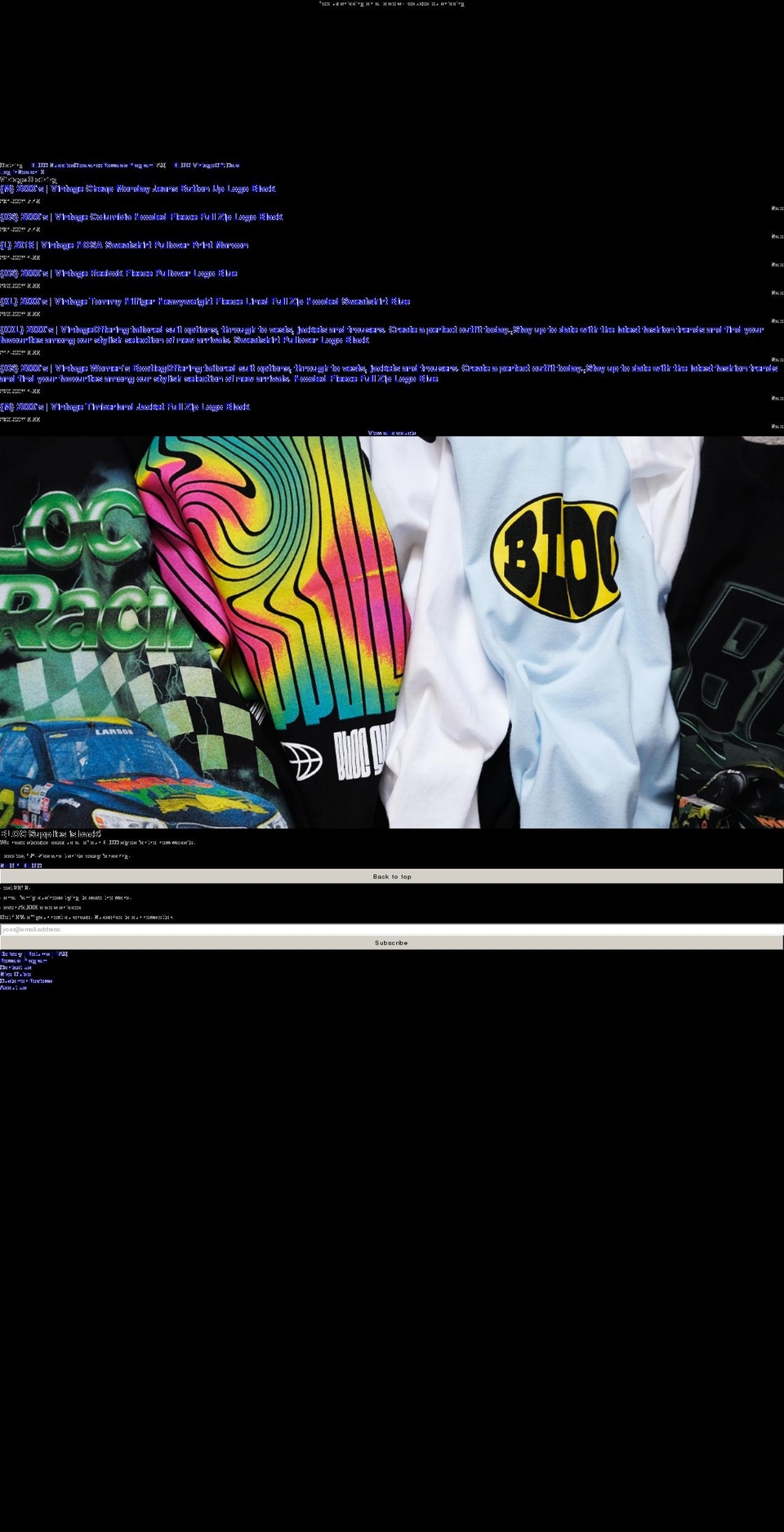View the Vintage Timberland Jacket Full Zip
The height and width of the screenshot is (1532, 784).
[x=125, y=407]
